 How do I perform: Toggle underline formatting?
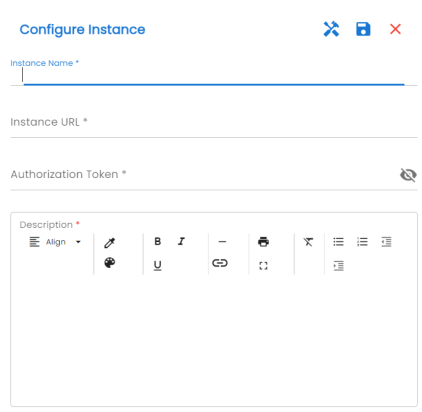pyautogui.click(x=158, y=265)
